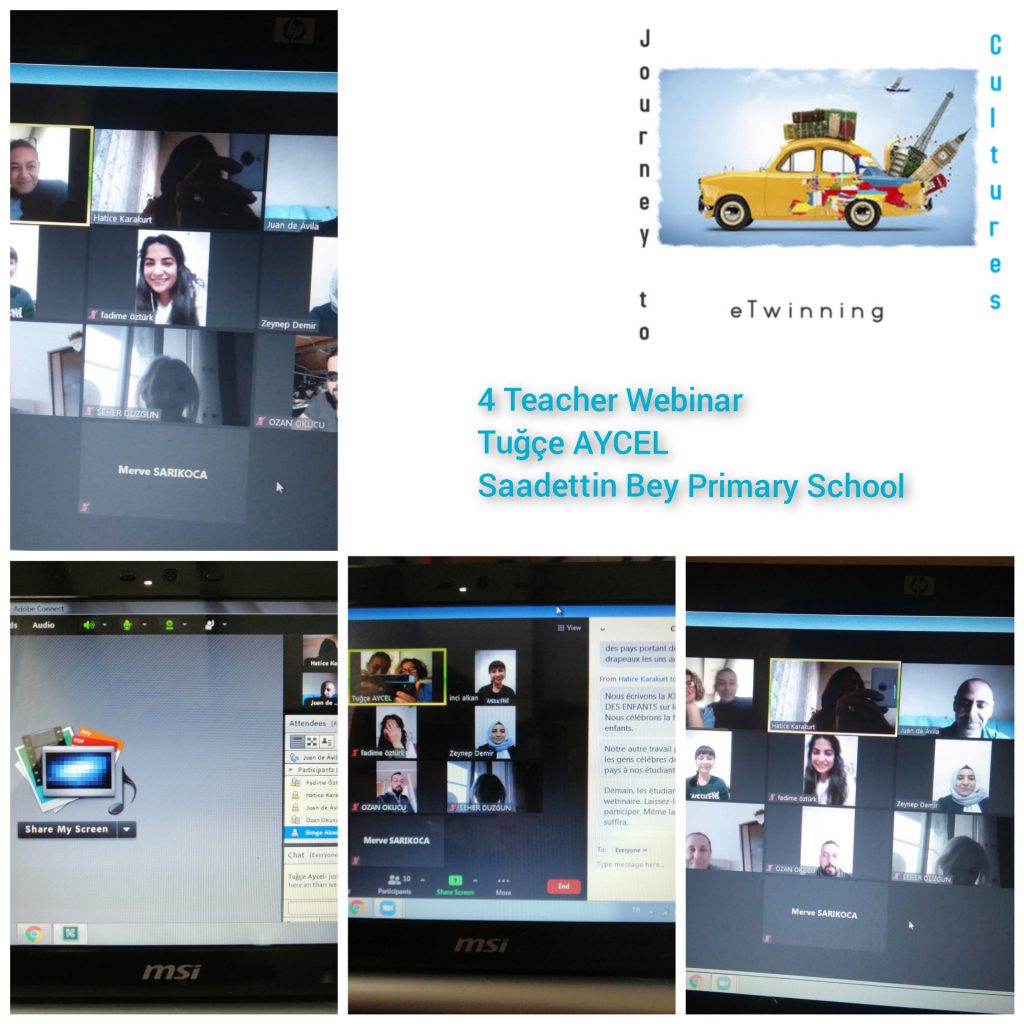Open the Everyone recipient dropdown in chat
The image size is (1024, 1024).
tap(631, 850)
